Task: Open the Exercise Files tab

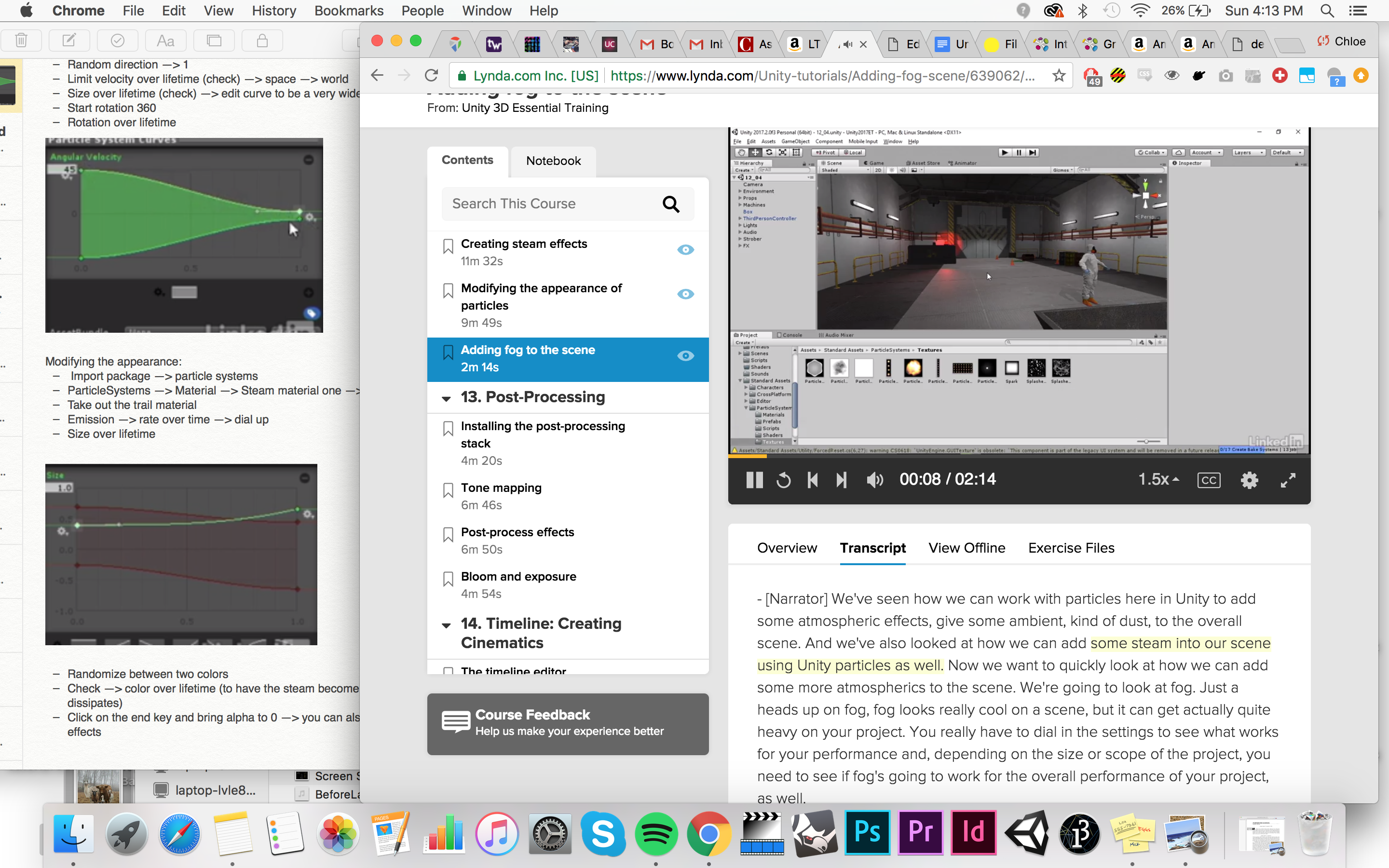Action: click(1071, 548)
